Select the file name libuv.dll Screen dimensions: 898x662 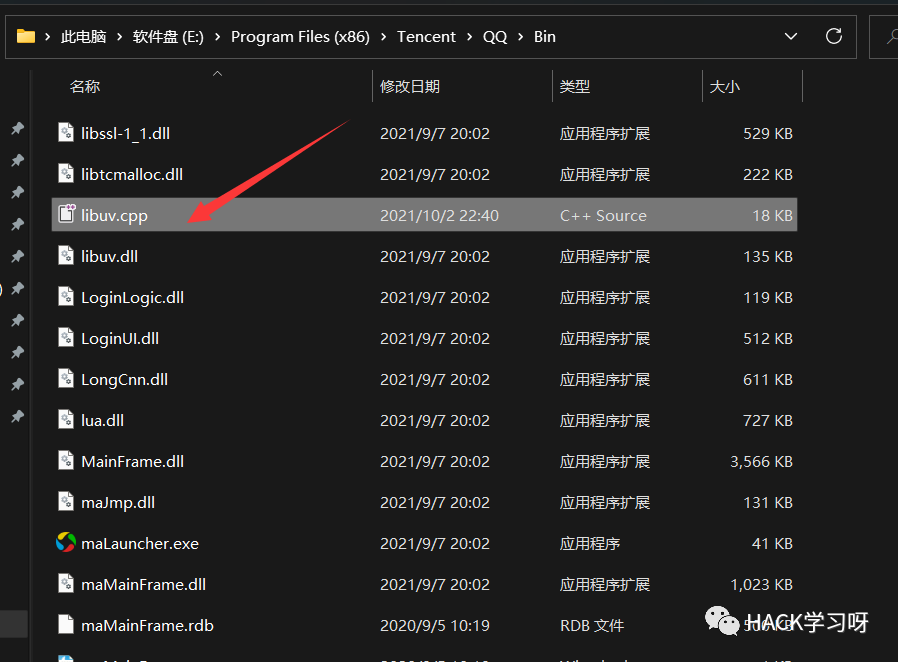click(x=109, y=257)
